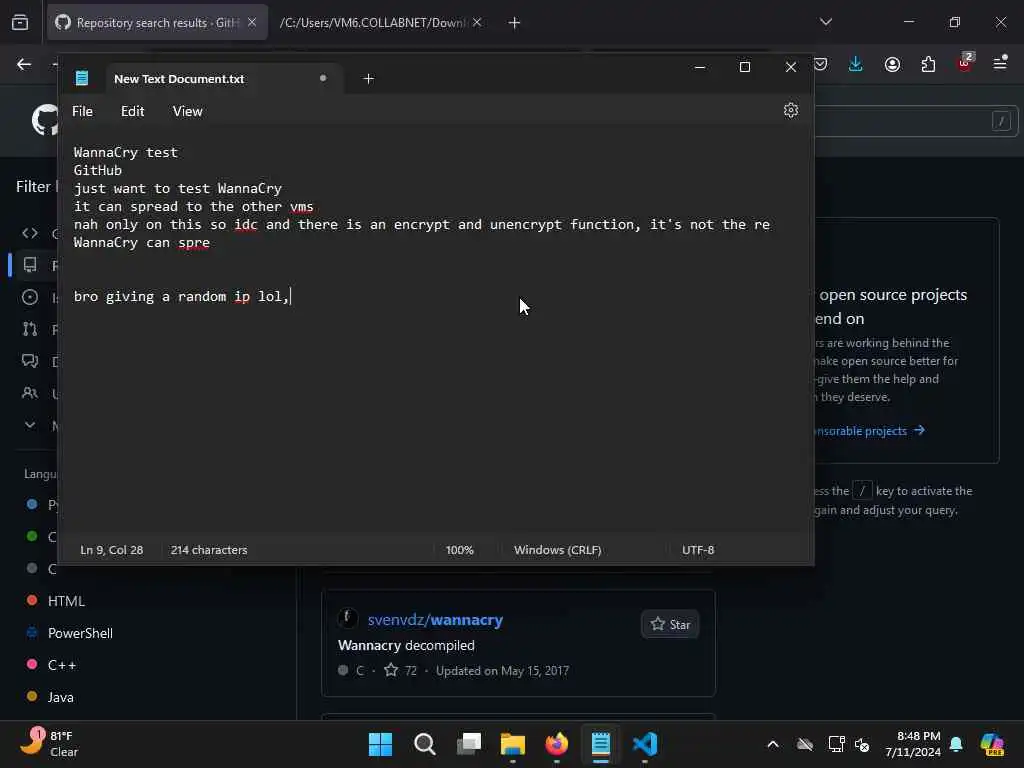Open the View menu in Notepad

point(187,112)
